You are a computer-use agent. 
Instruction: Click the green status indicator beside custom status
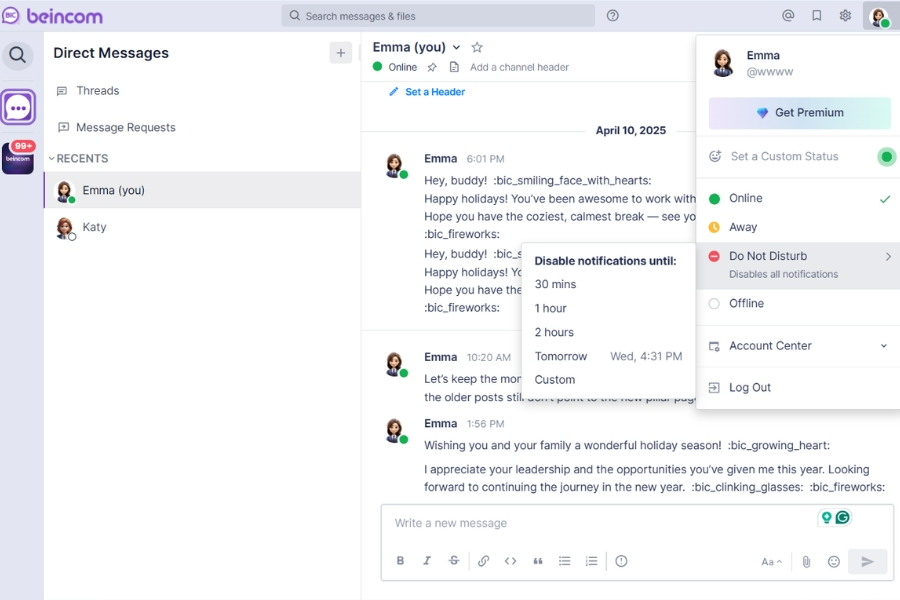click(886, 156)
